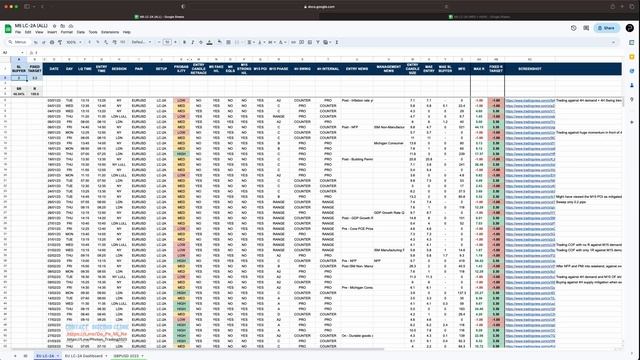
Task: Click the browser address bar
Action: tap(319, 7)
